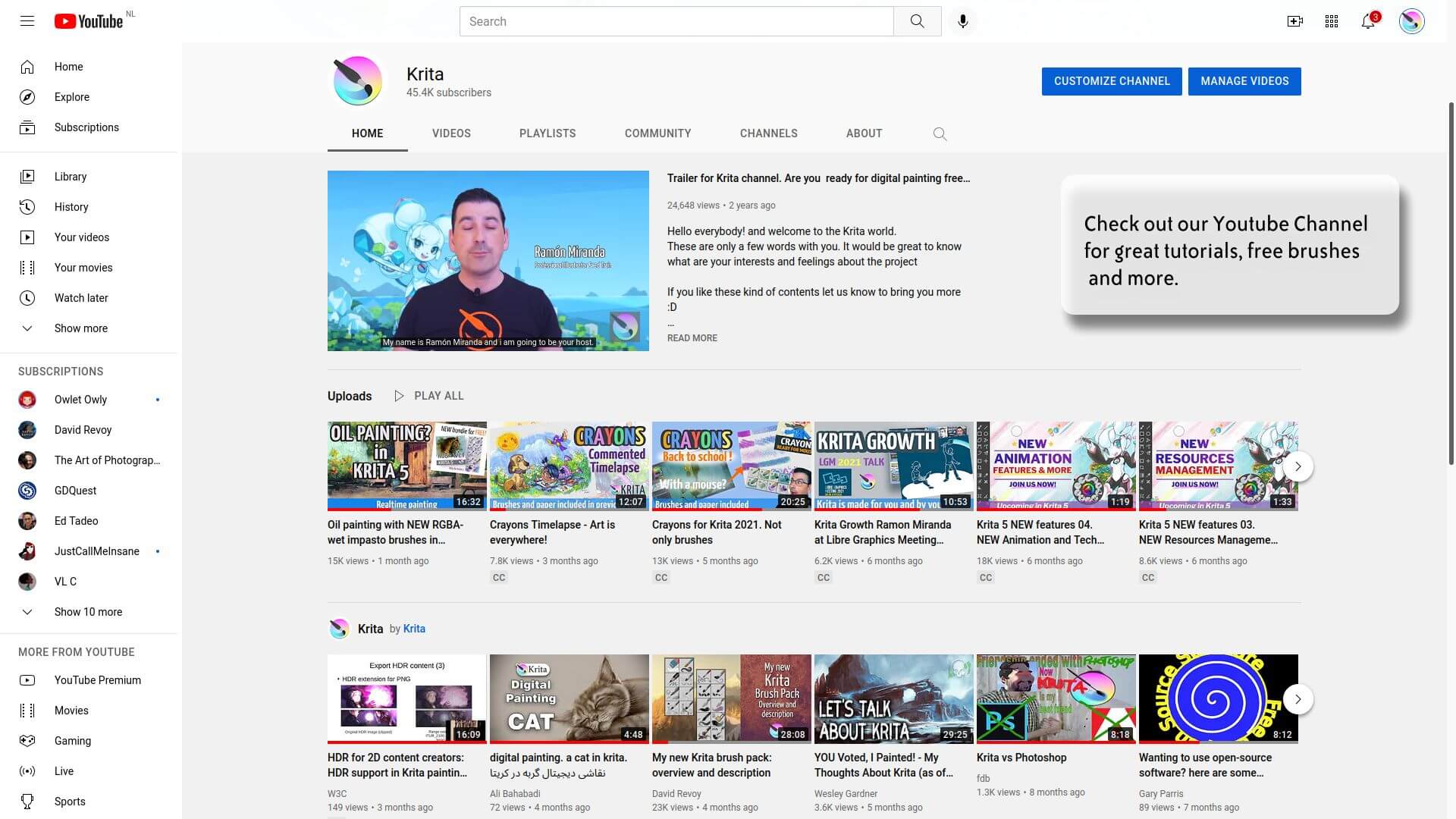
Task: Select Explore in the sidebar
Action: point(72,97)
